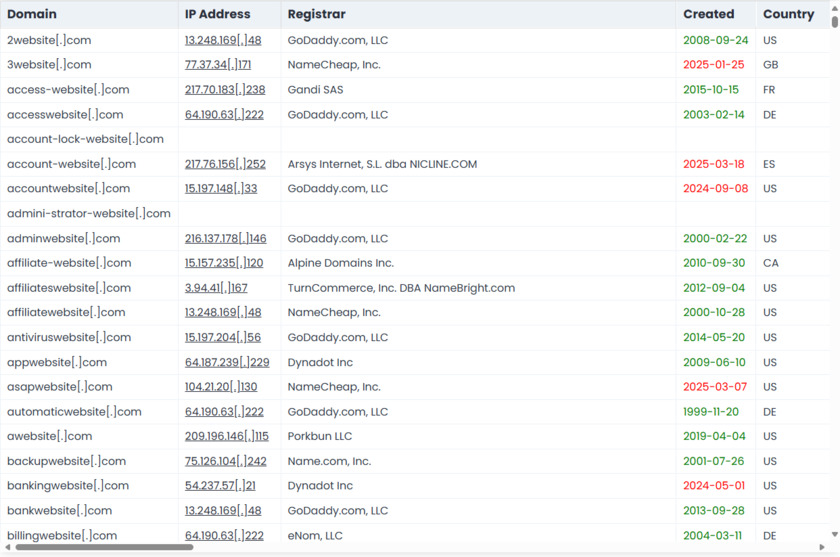Click the horizontal scrollbar thumb

(104, 547)
